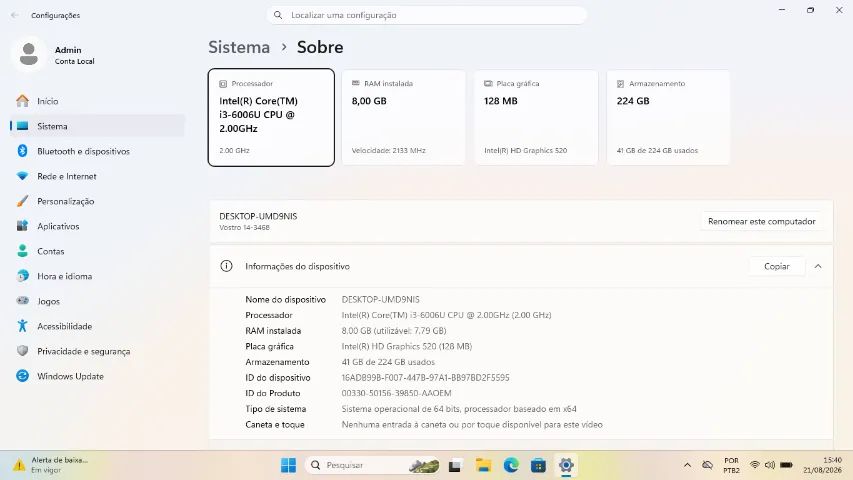
Task: Open Hora e idioma globe icon
Action: [22, 276]
